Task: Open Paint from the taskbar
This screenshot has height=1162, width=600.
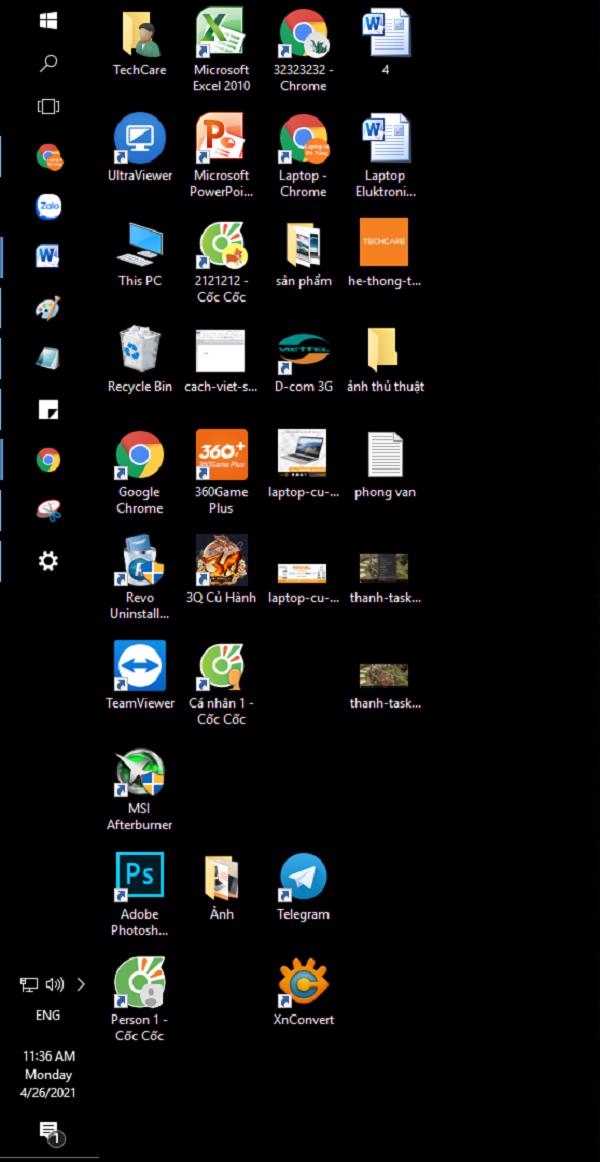Action: click(48, 308)
